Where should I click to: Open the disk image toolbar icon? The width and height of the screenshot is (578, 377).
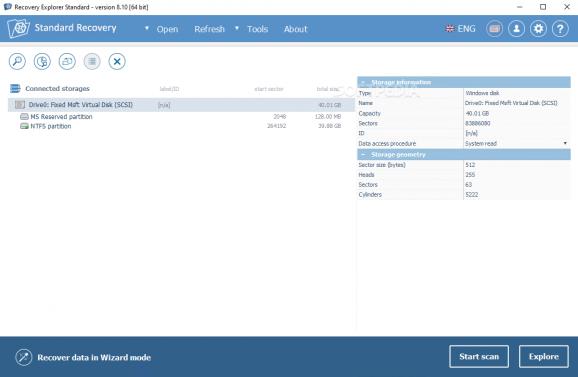[x=67, y=61]
